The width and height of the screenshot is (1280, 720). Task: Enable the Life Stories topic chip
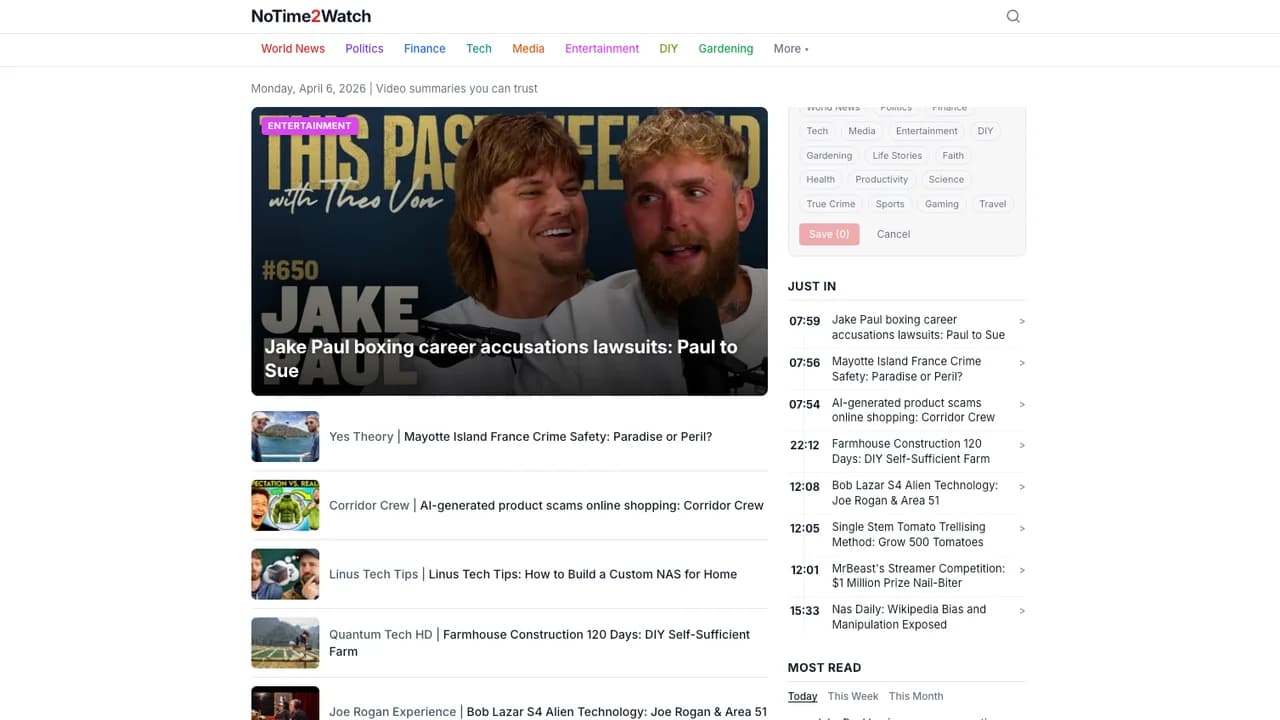(x=897, y=156)
